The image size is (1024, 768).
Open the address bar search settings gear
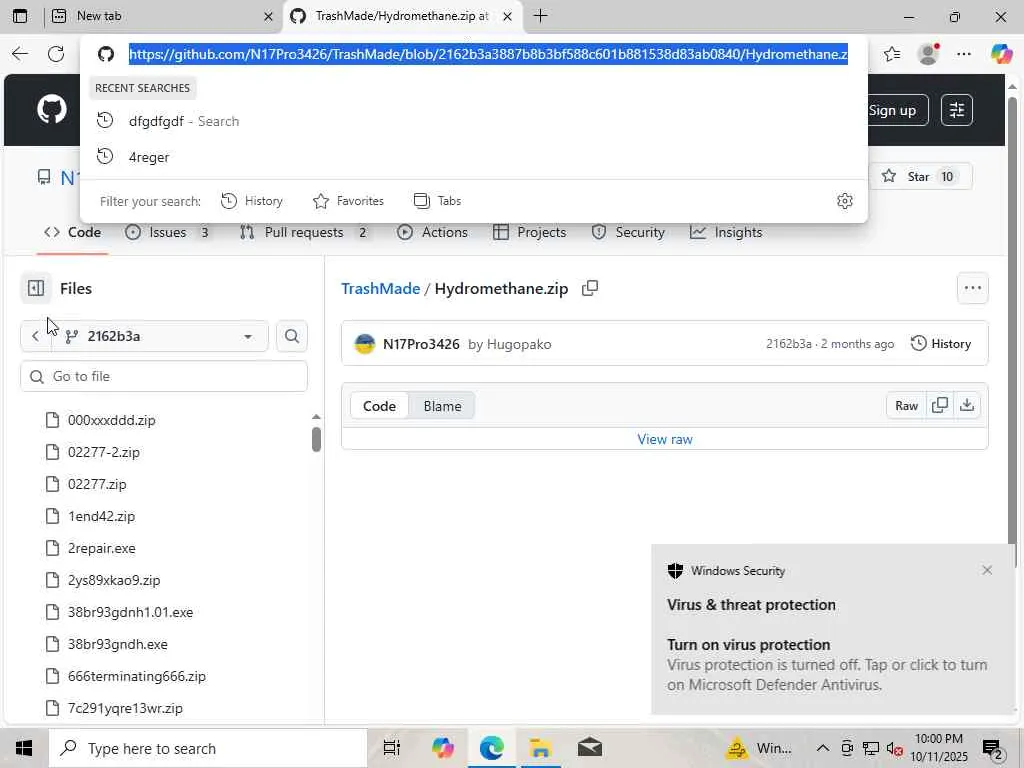[844, 201]
